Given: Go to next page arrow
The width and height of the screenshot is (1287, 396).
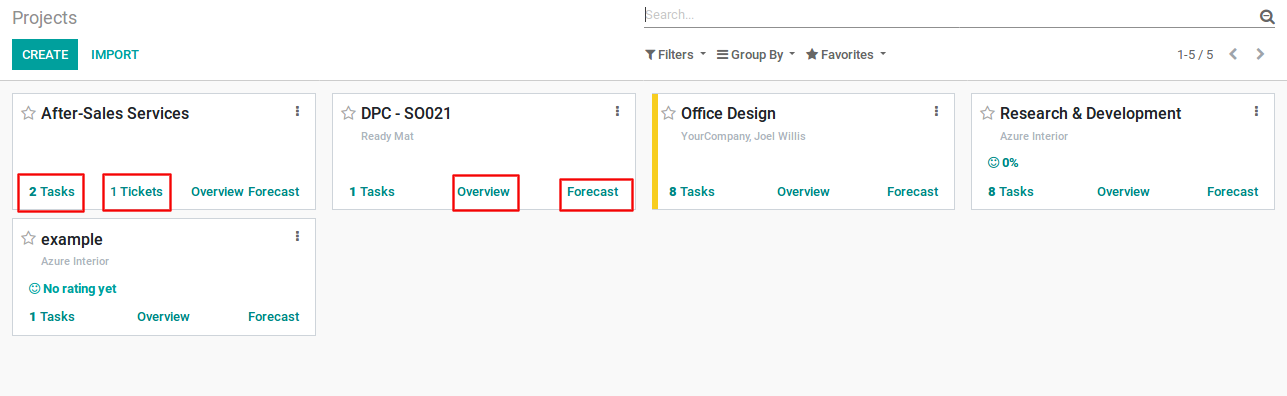Looking at the screenshot, I should pyautogui.click(x=1260, y=54).
